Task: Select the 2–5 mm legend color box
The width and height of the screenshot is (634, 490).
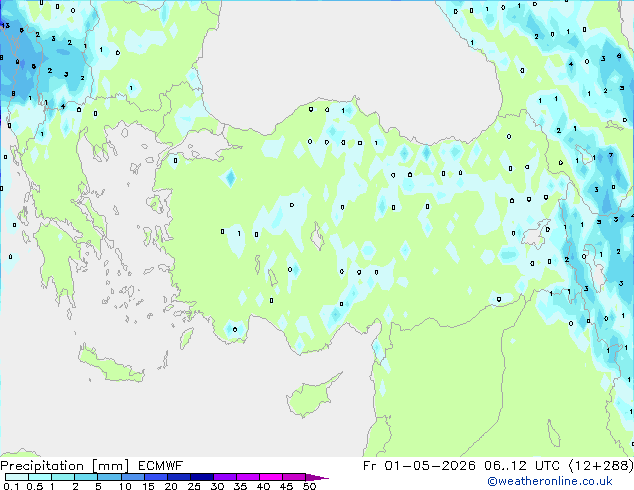Action: (x=86, y=477)
